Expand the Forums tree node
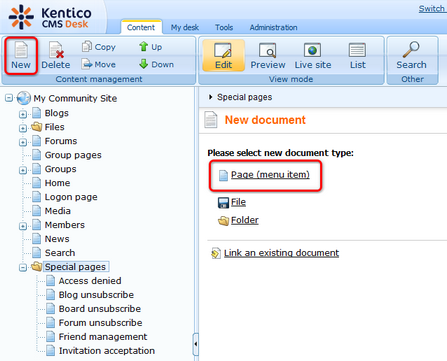Viewport: 447px width, 361px height. click(23, 142)
